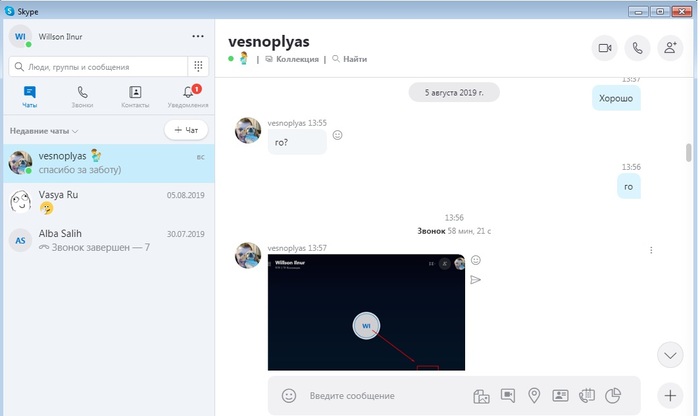The image size is (700, 416).
Task: Click the 5 августа 2019 г. date label
Action: click(454, 92)
